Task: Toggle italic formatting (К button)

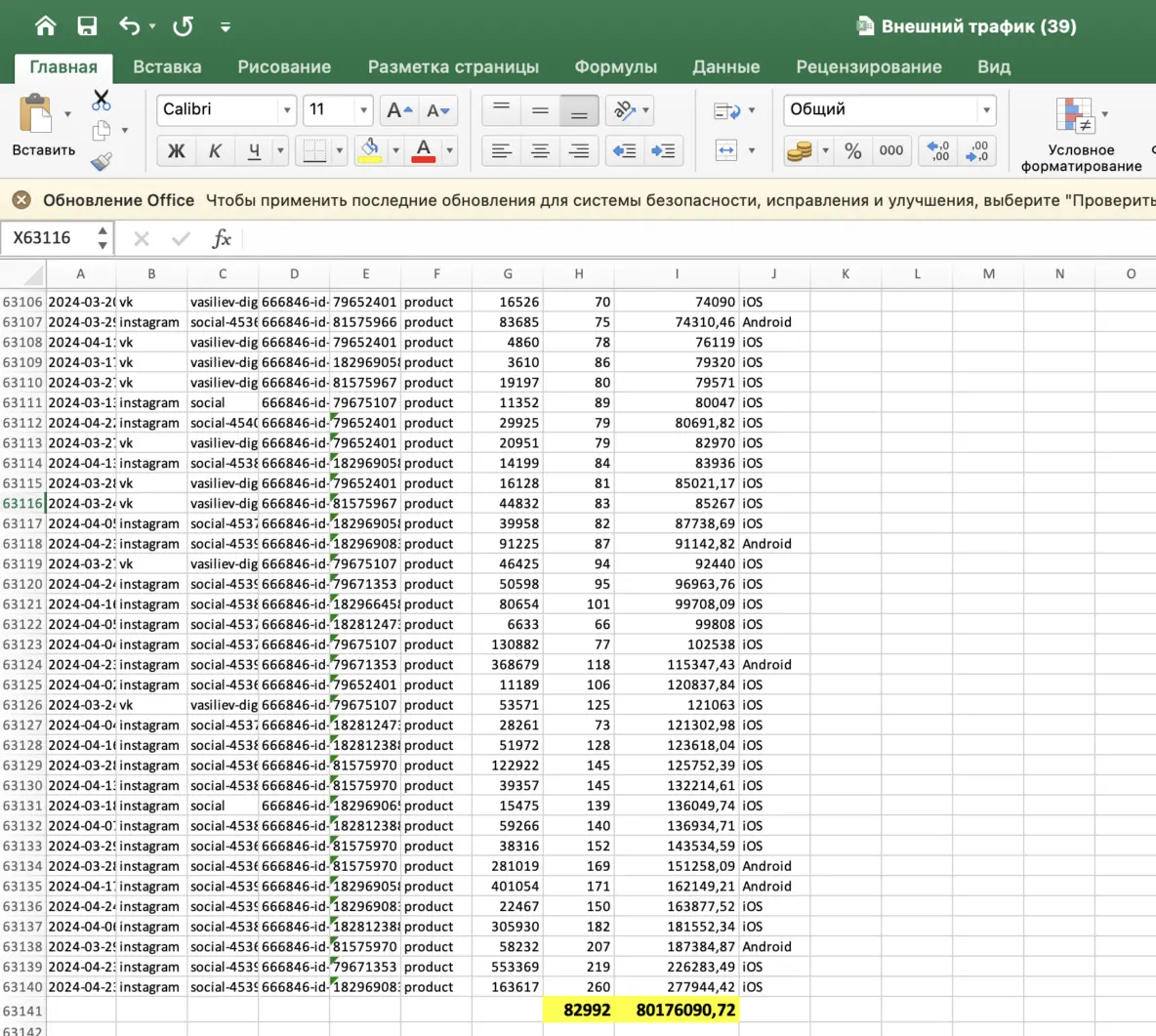Action: point(215,150)
